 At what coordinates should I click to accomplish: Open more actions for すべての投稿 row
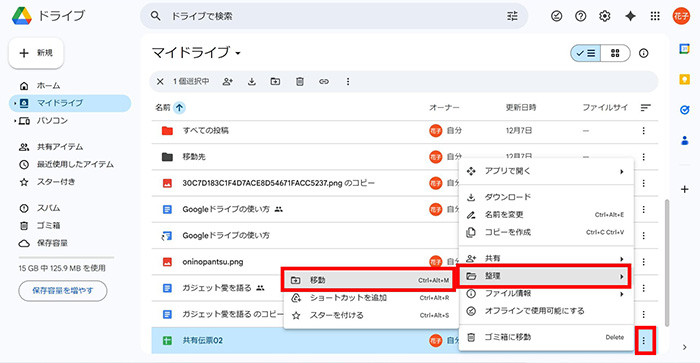643,131
